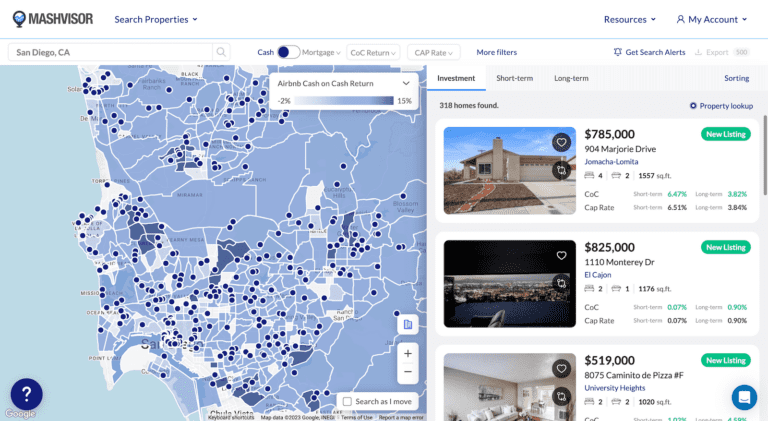Open the chat support widget
768x421 pixels.
point(744,397)
